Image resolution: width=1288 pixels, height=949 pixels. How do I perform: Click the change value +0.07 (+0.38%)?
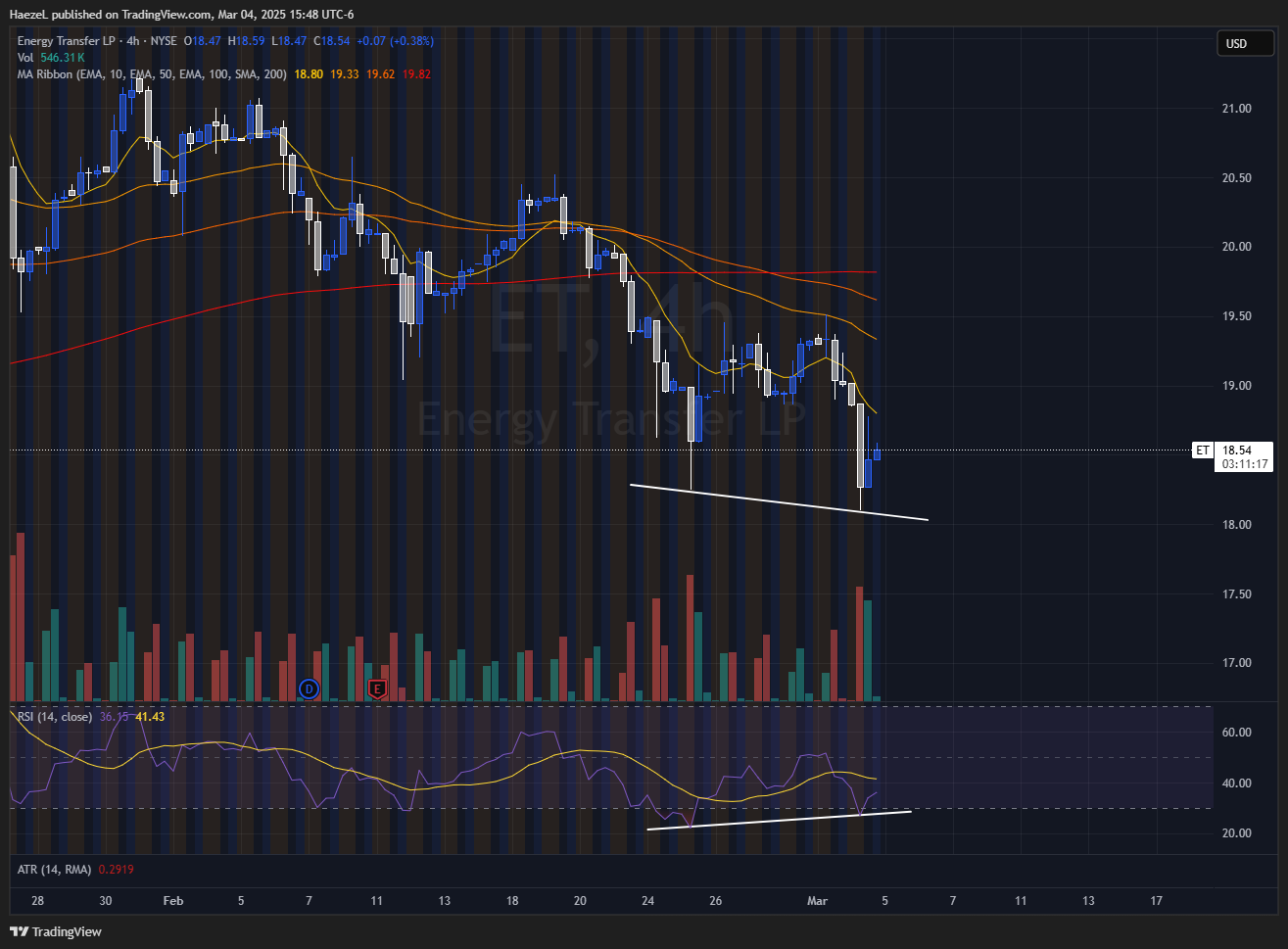pos(395,41)
